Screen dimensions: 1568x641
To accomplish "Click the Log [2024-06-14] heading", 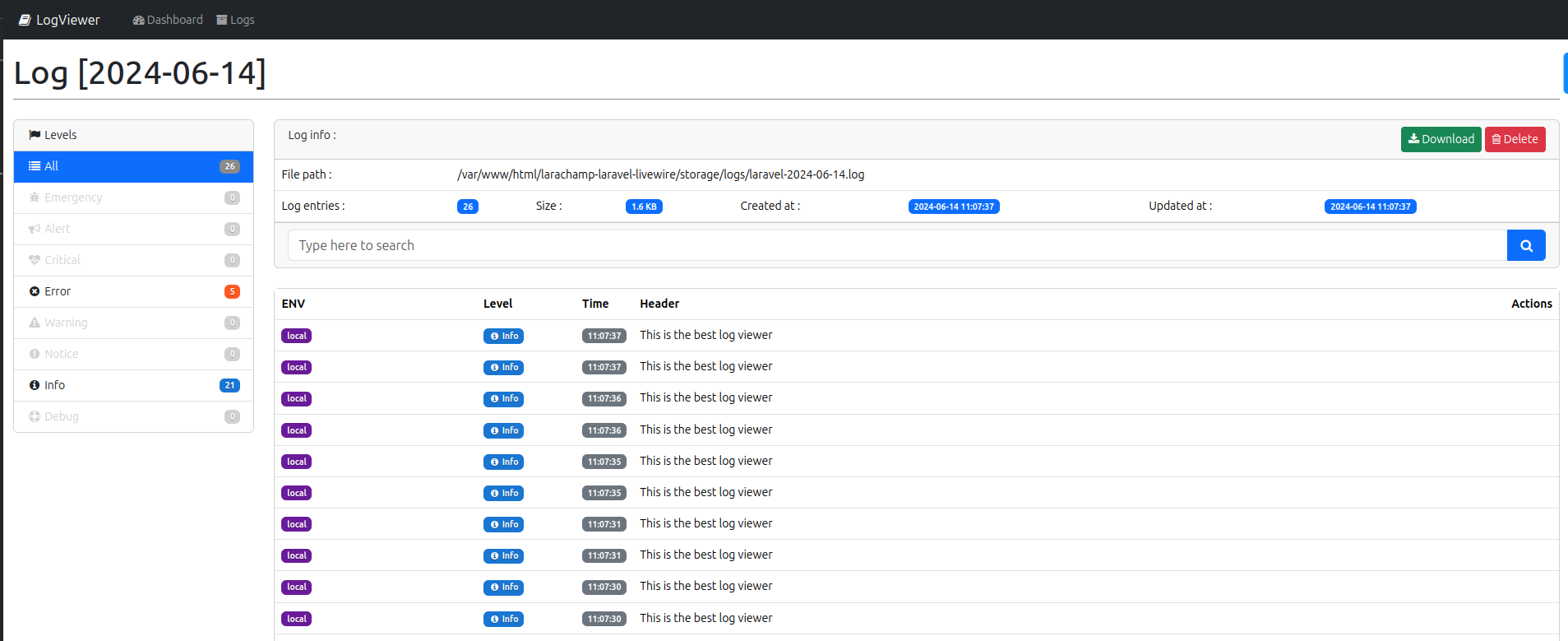I will pos(140,72).
